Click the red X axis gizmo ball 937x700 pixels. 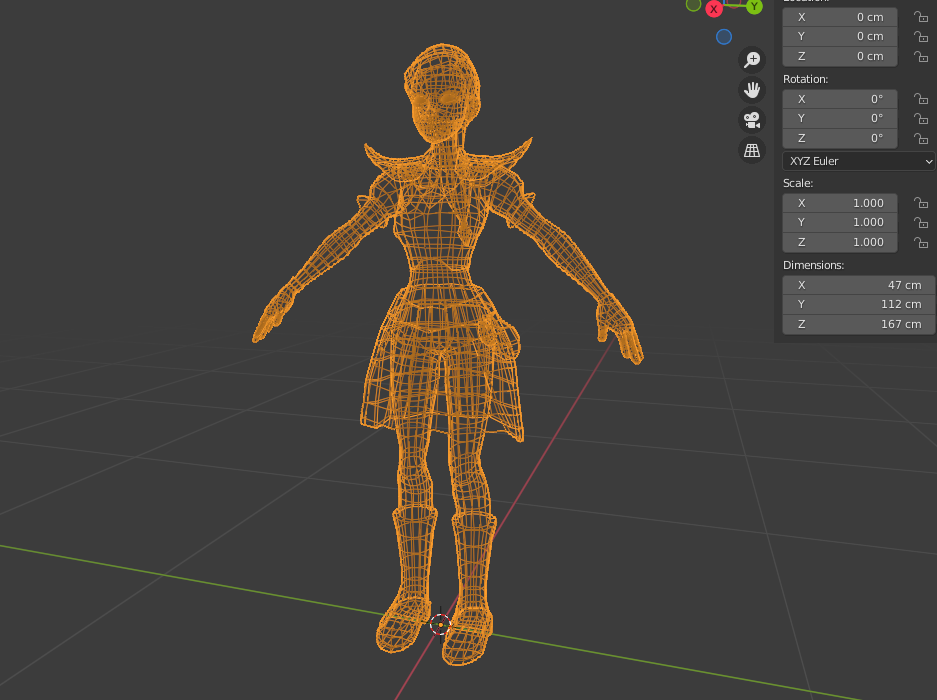[714, 9]
